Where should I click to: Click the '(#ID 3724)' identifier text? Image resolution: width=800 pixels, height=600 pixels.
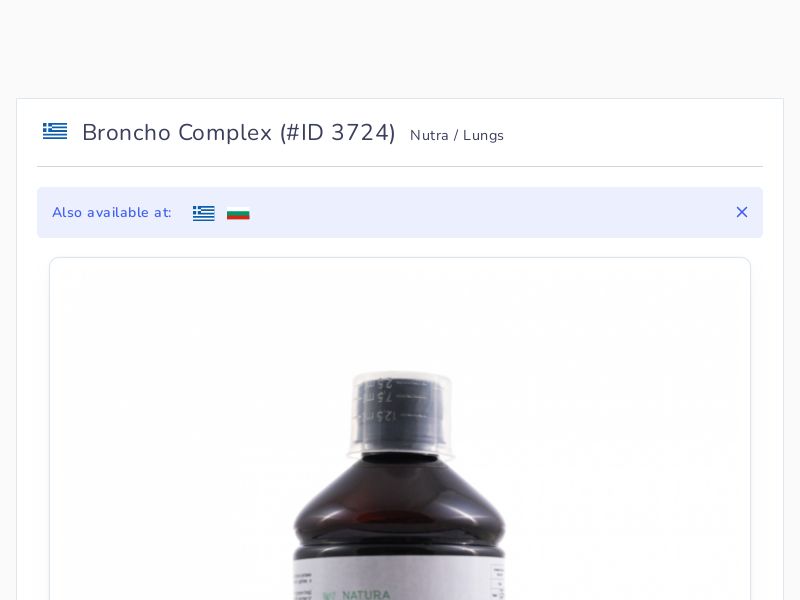click(x=337, y=133)
